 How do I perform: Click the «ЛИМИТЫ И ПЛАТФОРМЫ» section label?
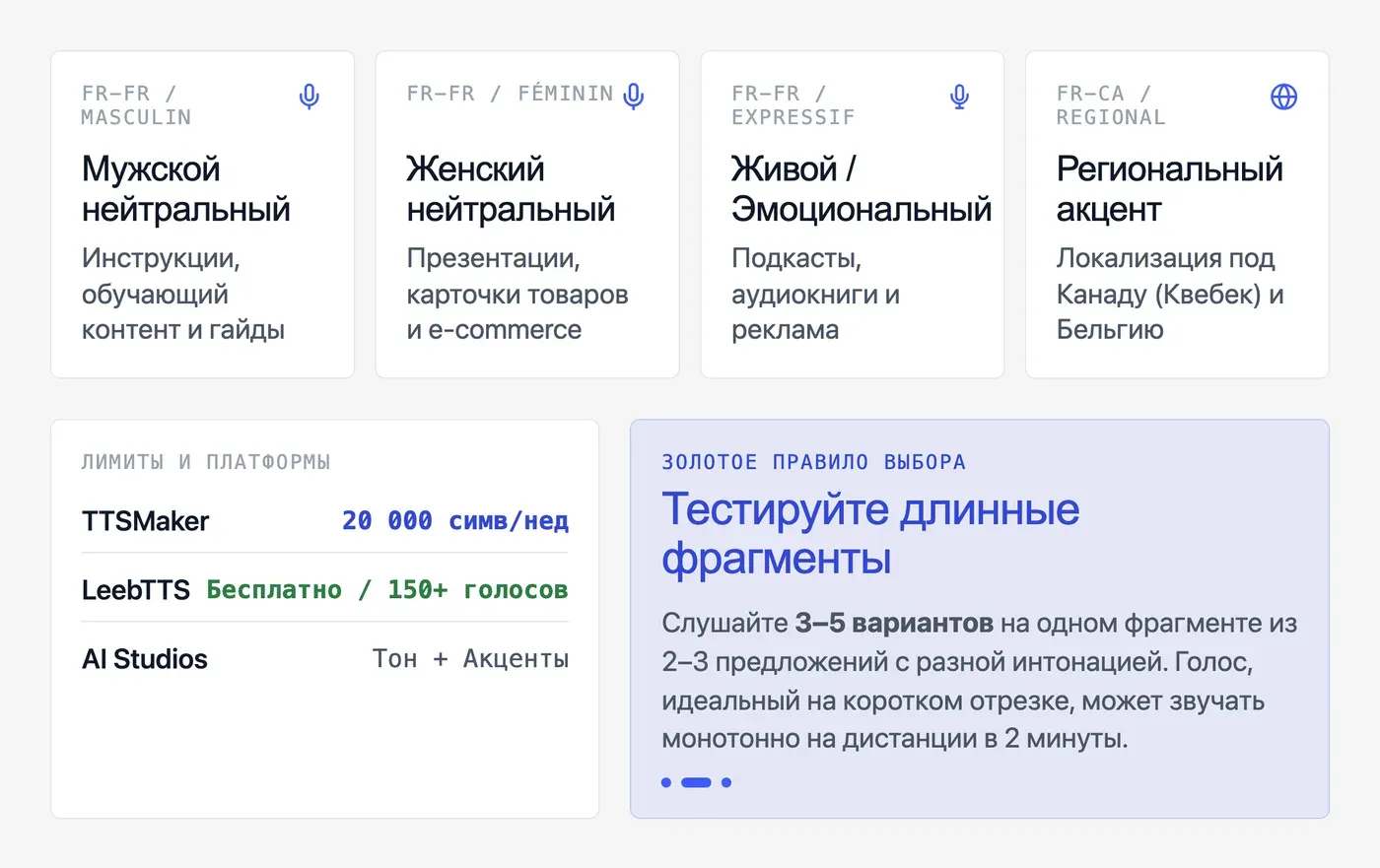click(206, 462)
